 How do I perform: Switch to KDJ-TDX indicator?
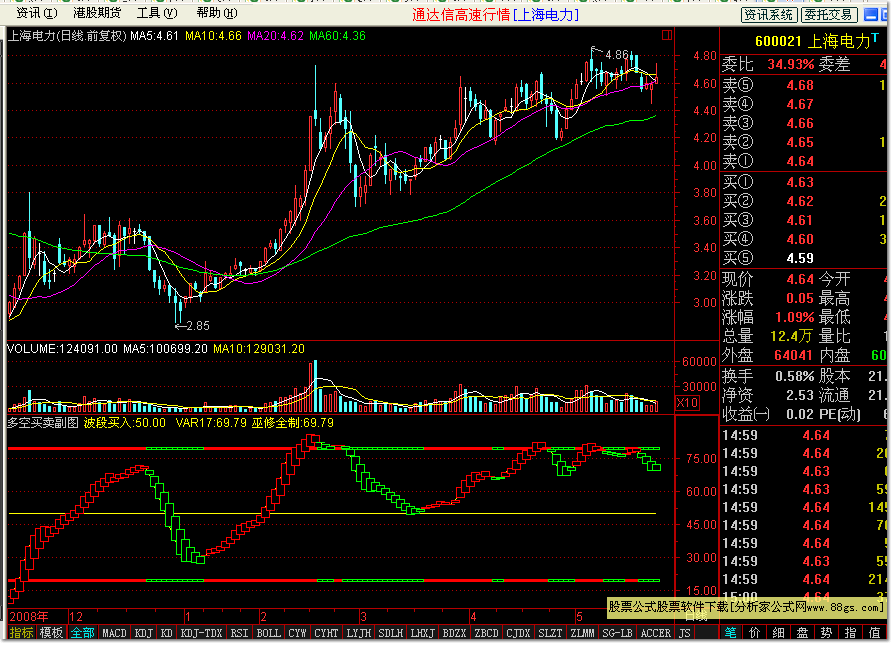click(x=201, y=633)
